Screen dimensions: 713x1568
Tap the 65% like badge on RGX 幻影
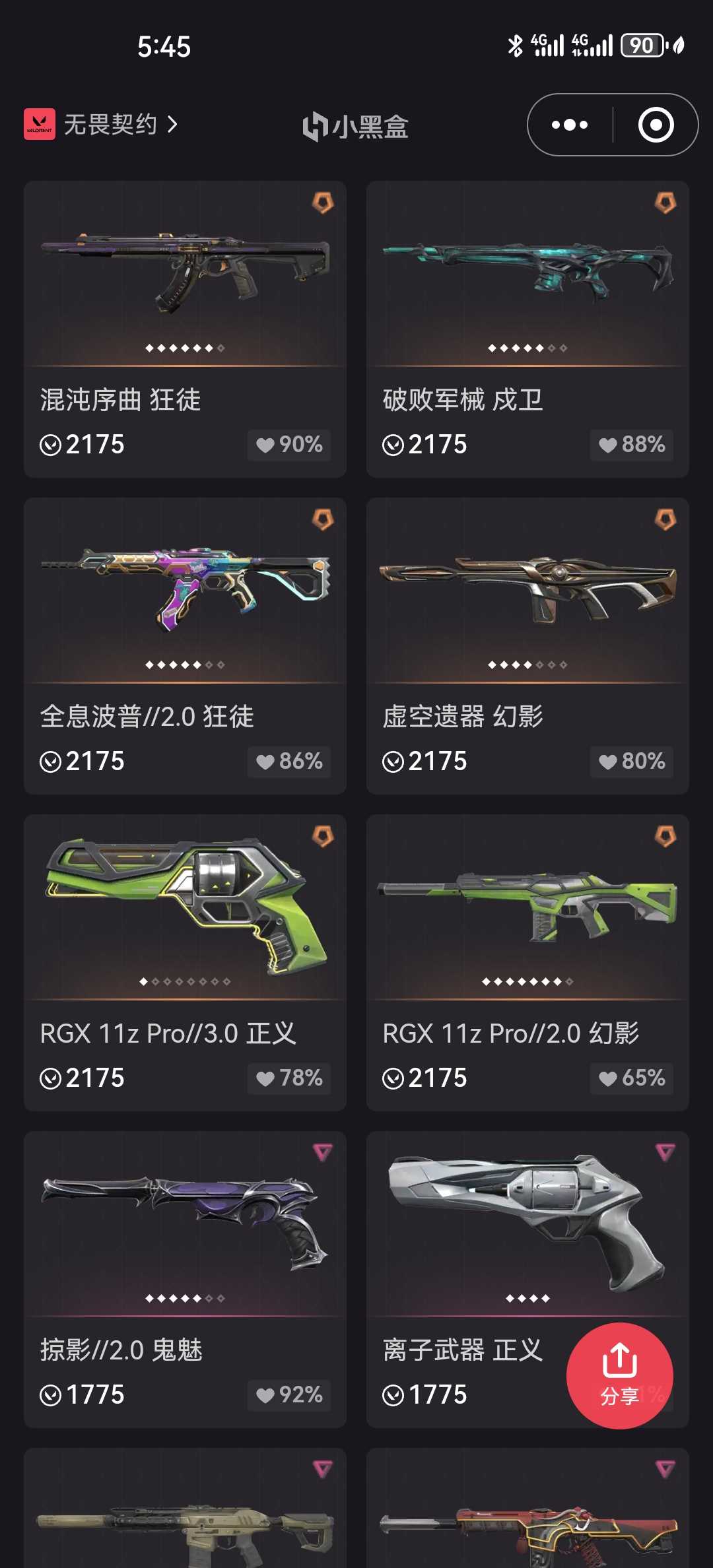point(632,1078)
